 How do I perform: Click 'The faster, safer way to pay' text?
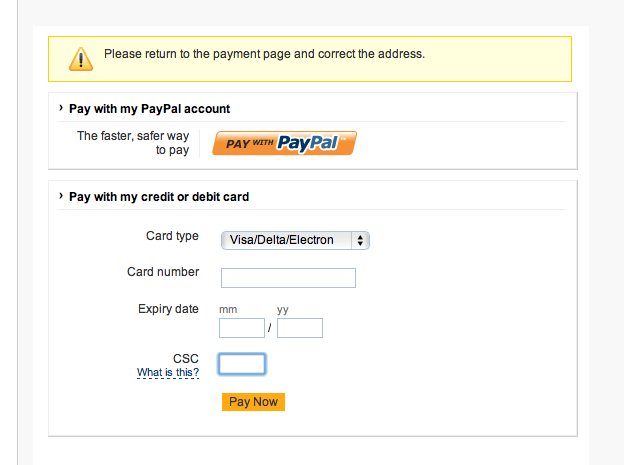point(133,143)
